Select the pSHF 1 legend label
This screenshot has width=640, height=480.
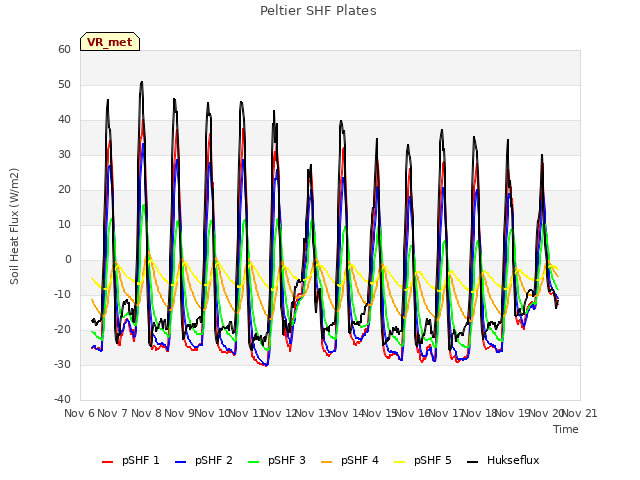click(140, 460)
